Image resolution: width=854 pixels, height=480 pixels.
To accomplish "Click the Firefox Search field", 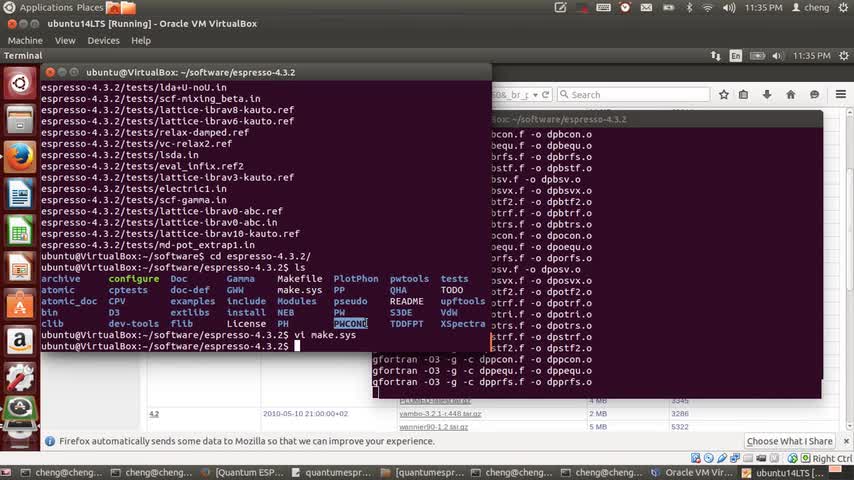I will 633,95.
